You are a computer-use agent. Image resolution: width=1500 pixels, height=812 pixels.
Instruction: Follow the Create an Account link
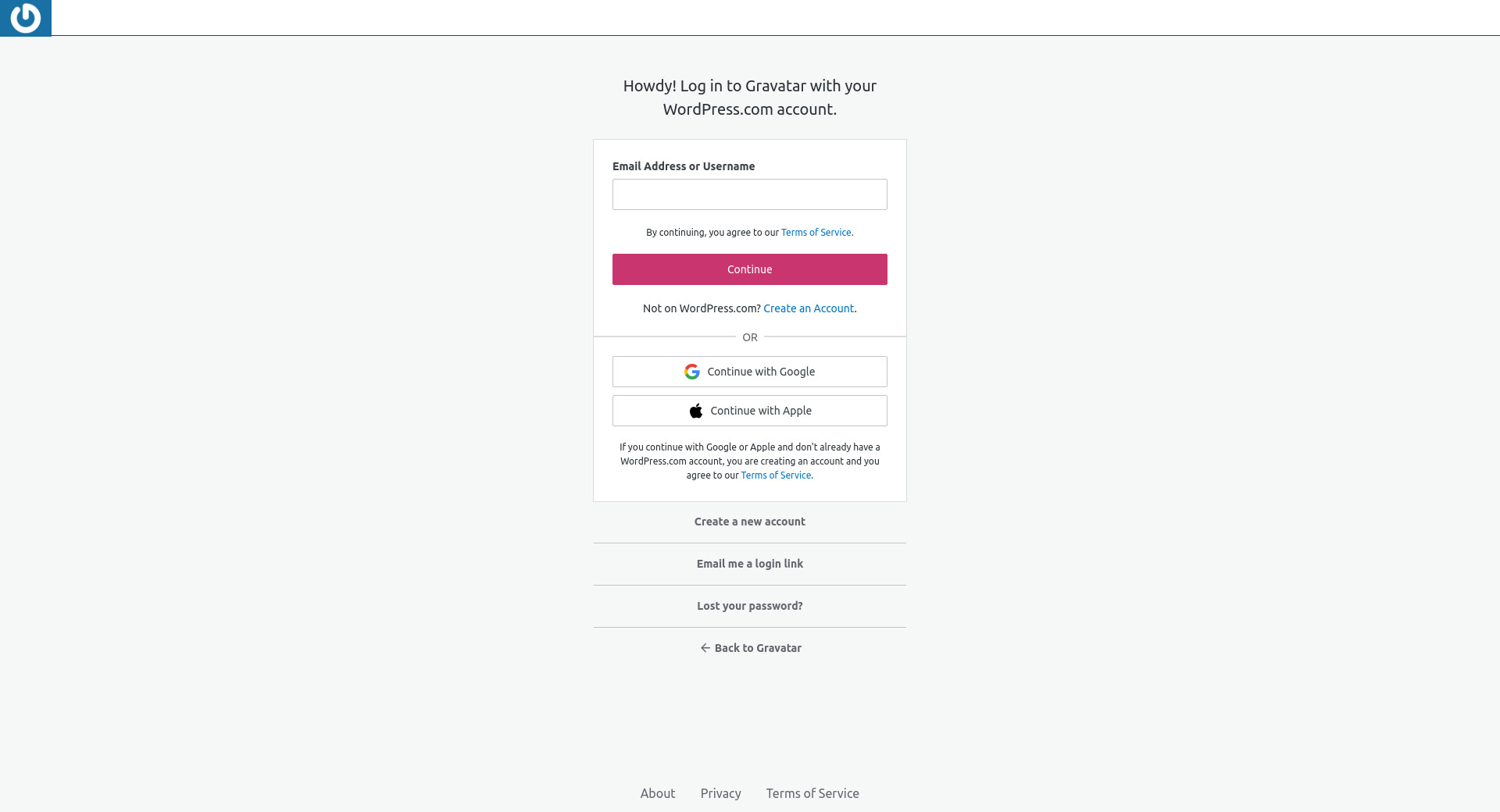808,308
